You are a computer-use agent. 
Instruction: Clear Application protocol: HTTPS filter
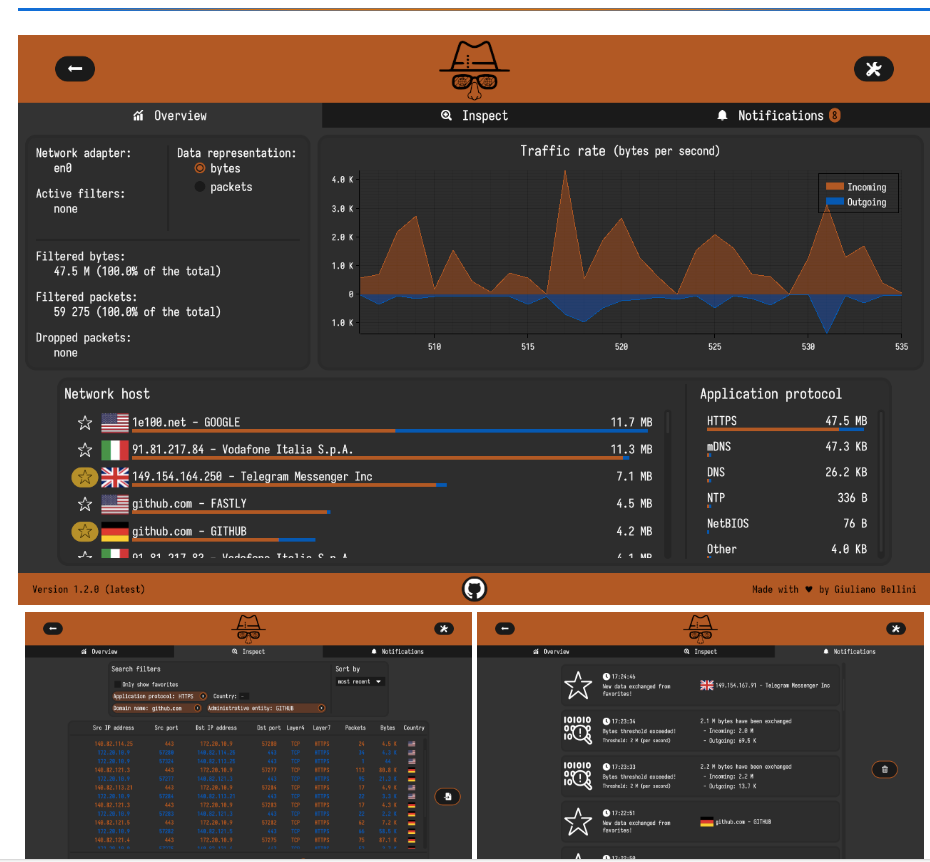(203, 696)
